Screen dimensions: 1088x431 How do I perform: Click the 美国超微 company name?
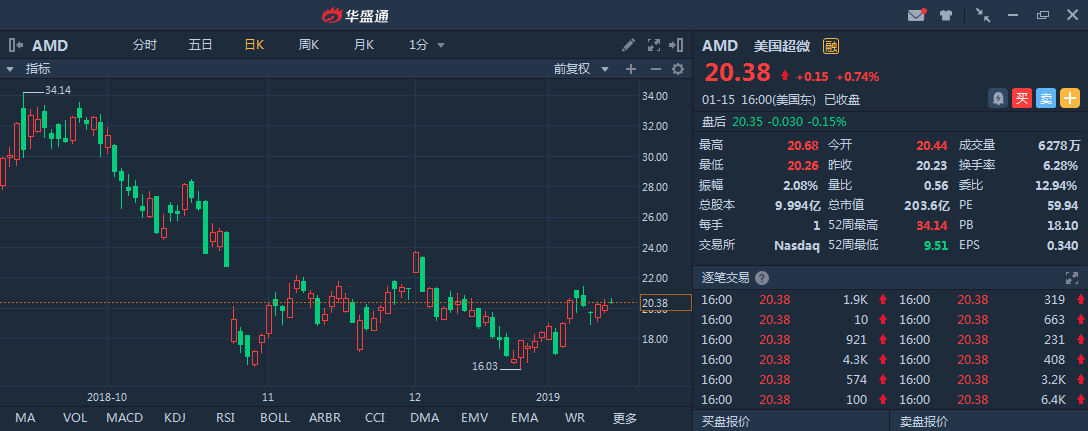pos(782,46)
